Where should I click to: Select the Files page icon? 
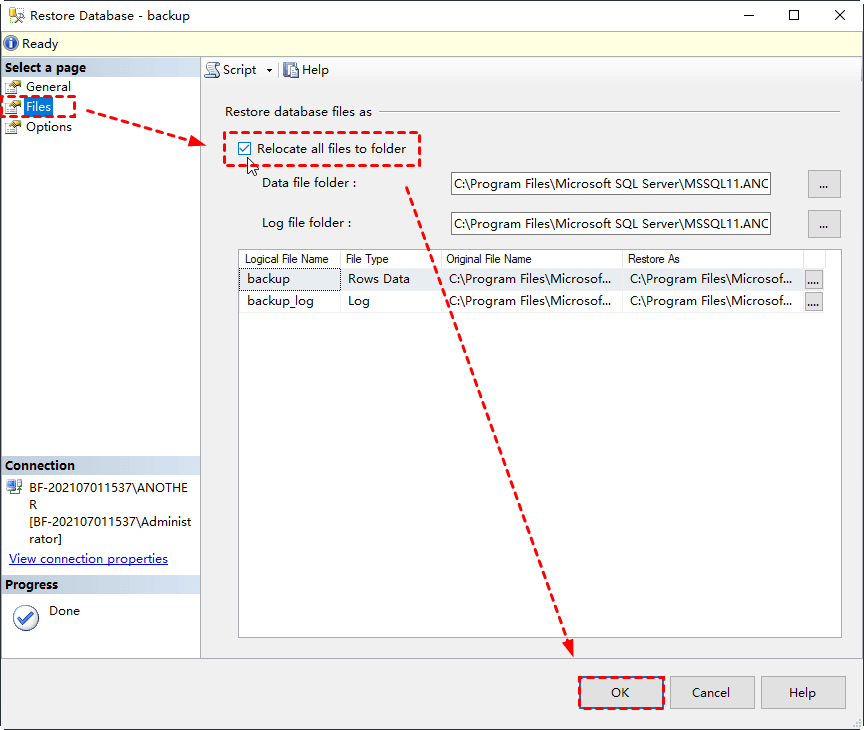(15, 106)
